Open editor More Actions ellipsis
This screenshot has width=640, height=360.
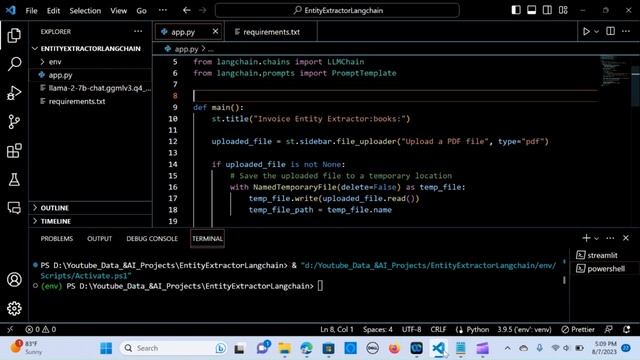click(626, 31)
